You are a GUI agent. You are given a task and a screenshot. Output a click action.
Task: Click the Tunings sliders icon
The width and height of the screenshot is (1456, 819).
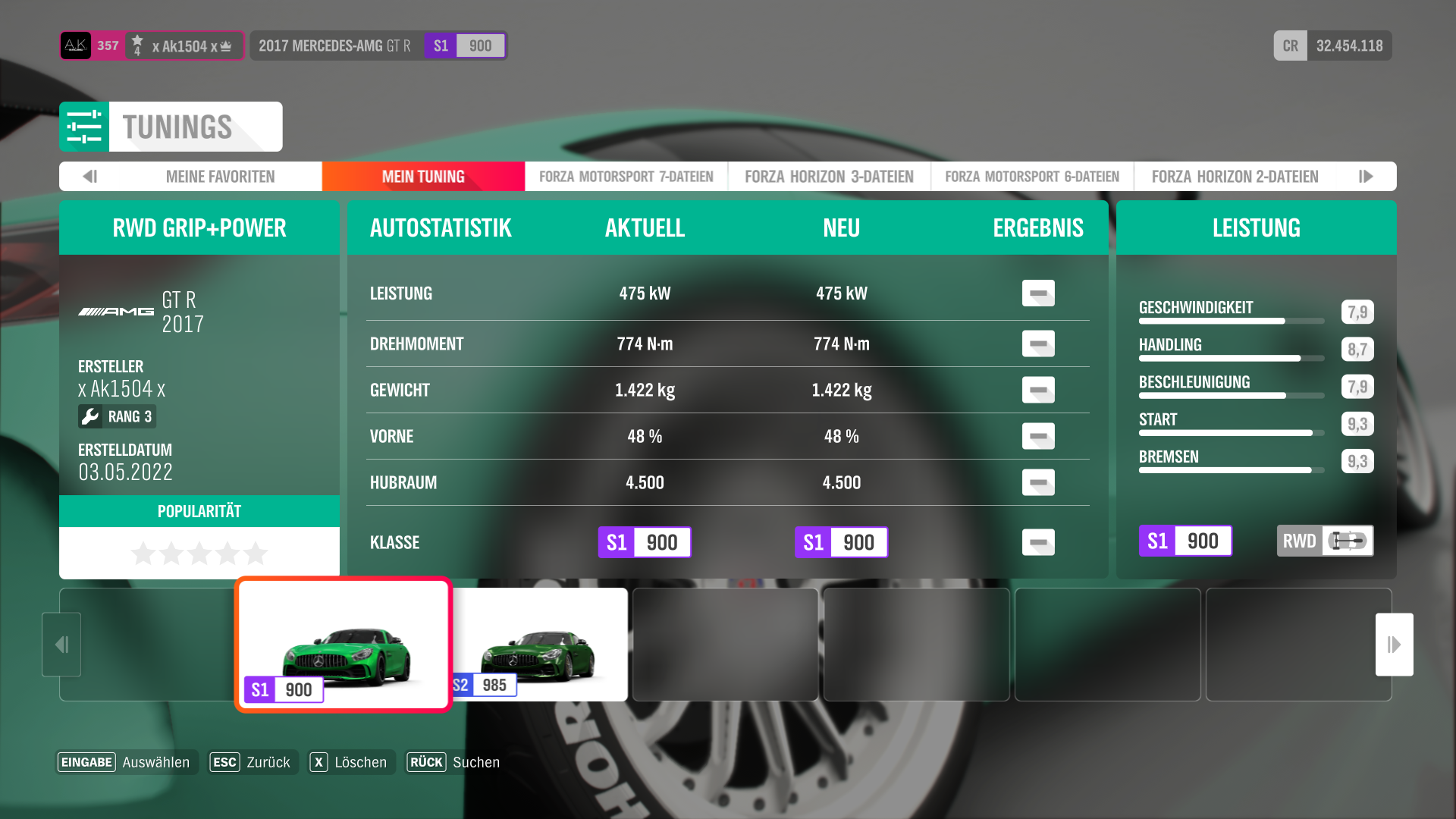pyautogui.click(x=84, y=127)
